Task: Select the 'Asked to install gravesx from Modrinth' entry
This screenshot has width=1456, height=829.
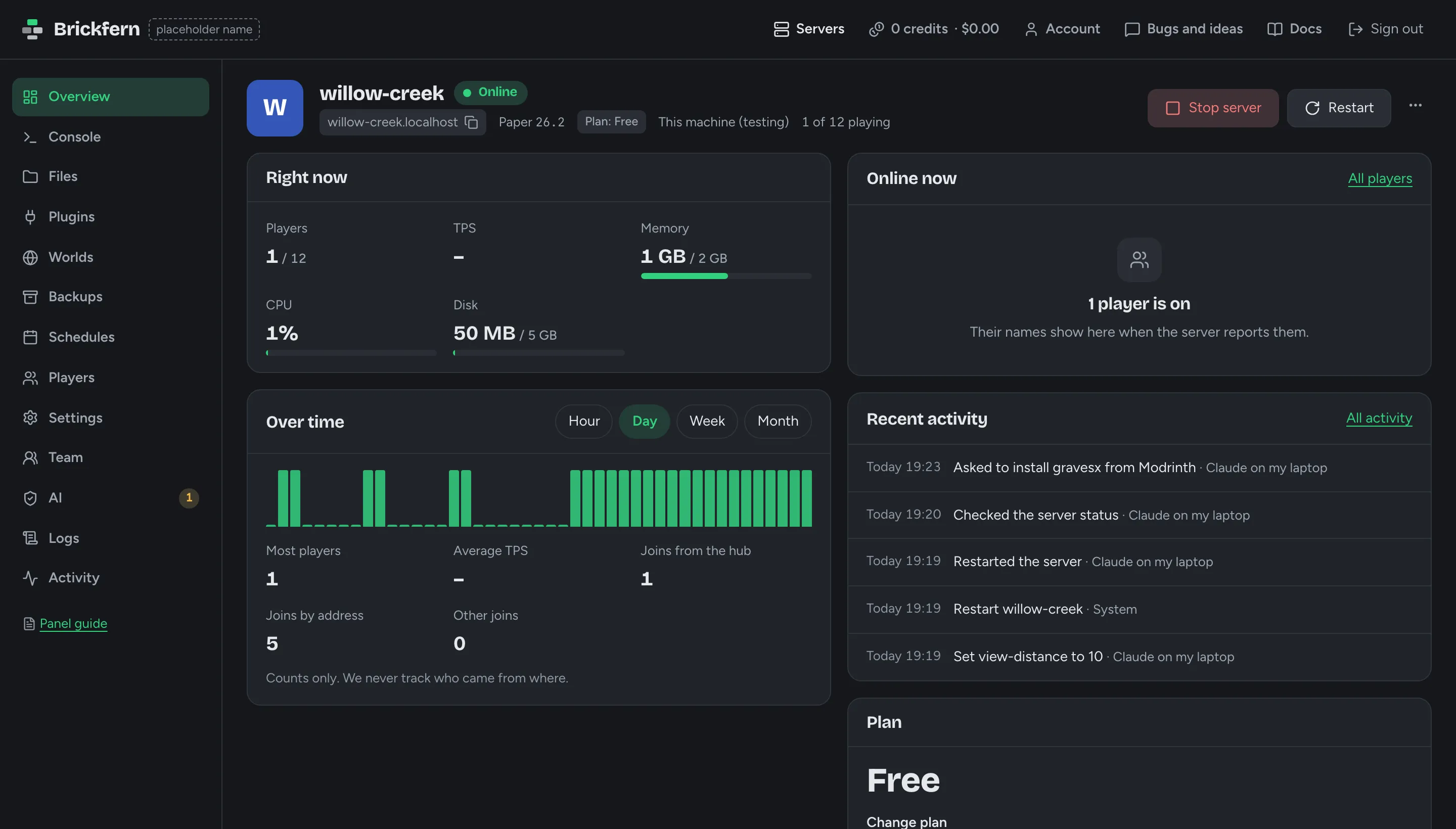Action: click(x=1139, y=468)
